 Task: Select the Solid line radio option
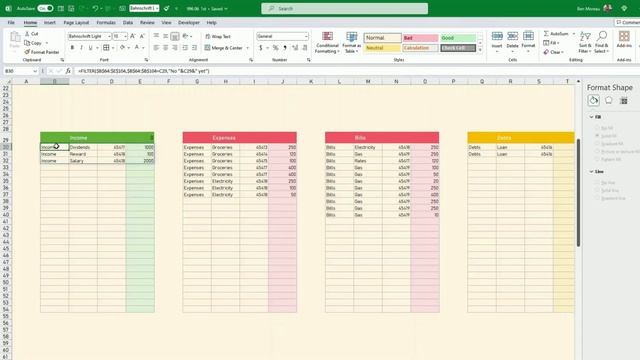[x=597, y=190]
